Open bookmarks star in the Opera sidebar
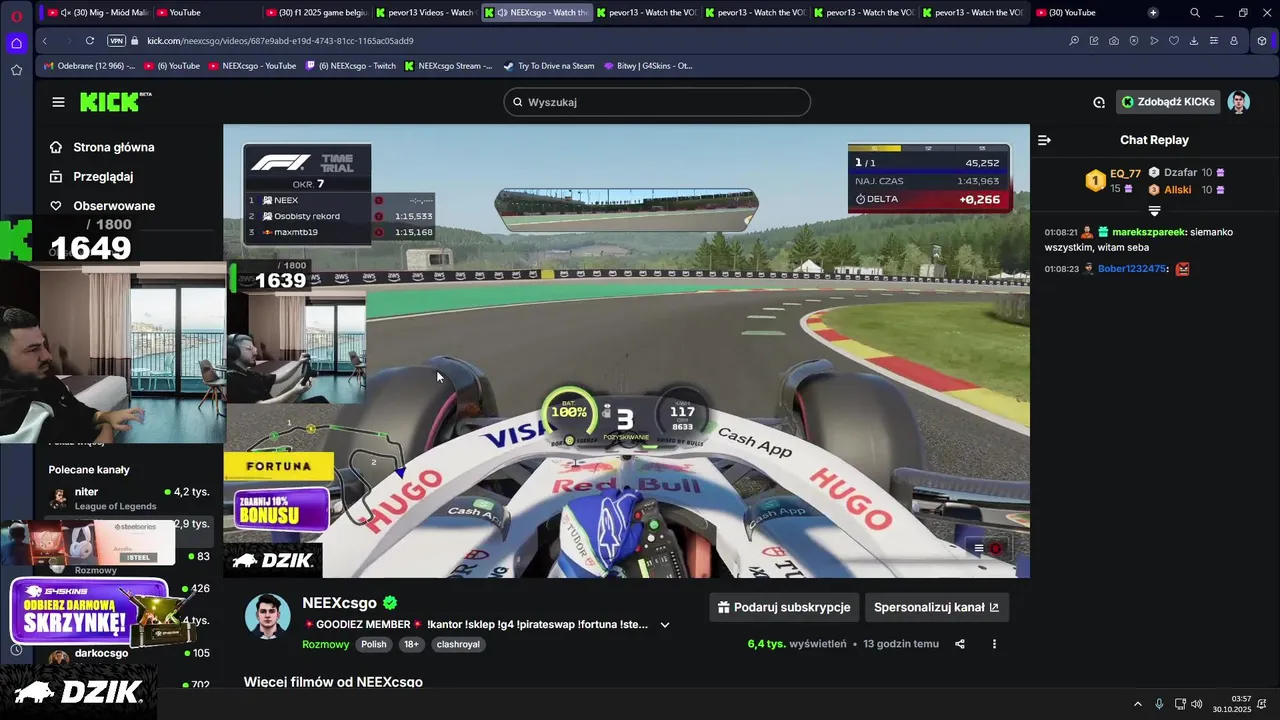Image resolution: width=1280 pixels, height=720 pixels. click(16, 70)
